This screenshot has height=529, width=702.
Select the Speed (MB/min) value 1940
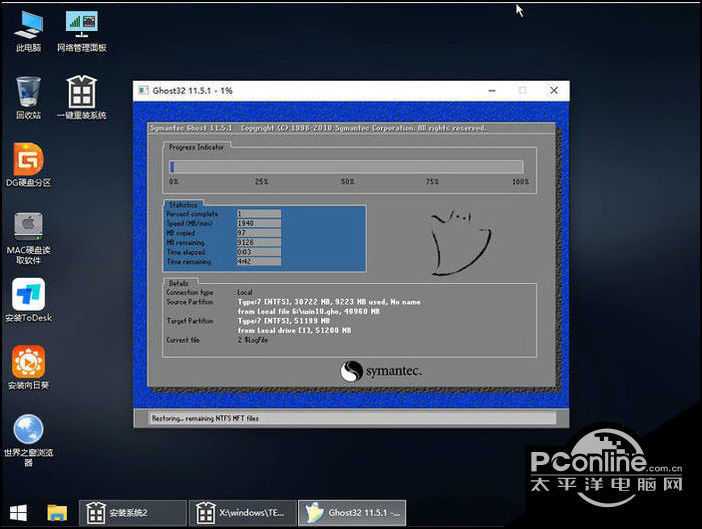[259, 223]
